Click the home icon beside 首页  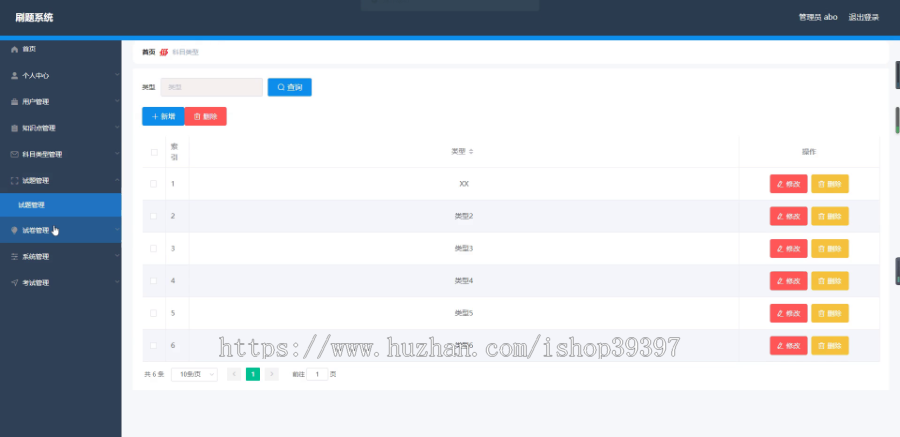(15, 50)
